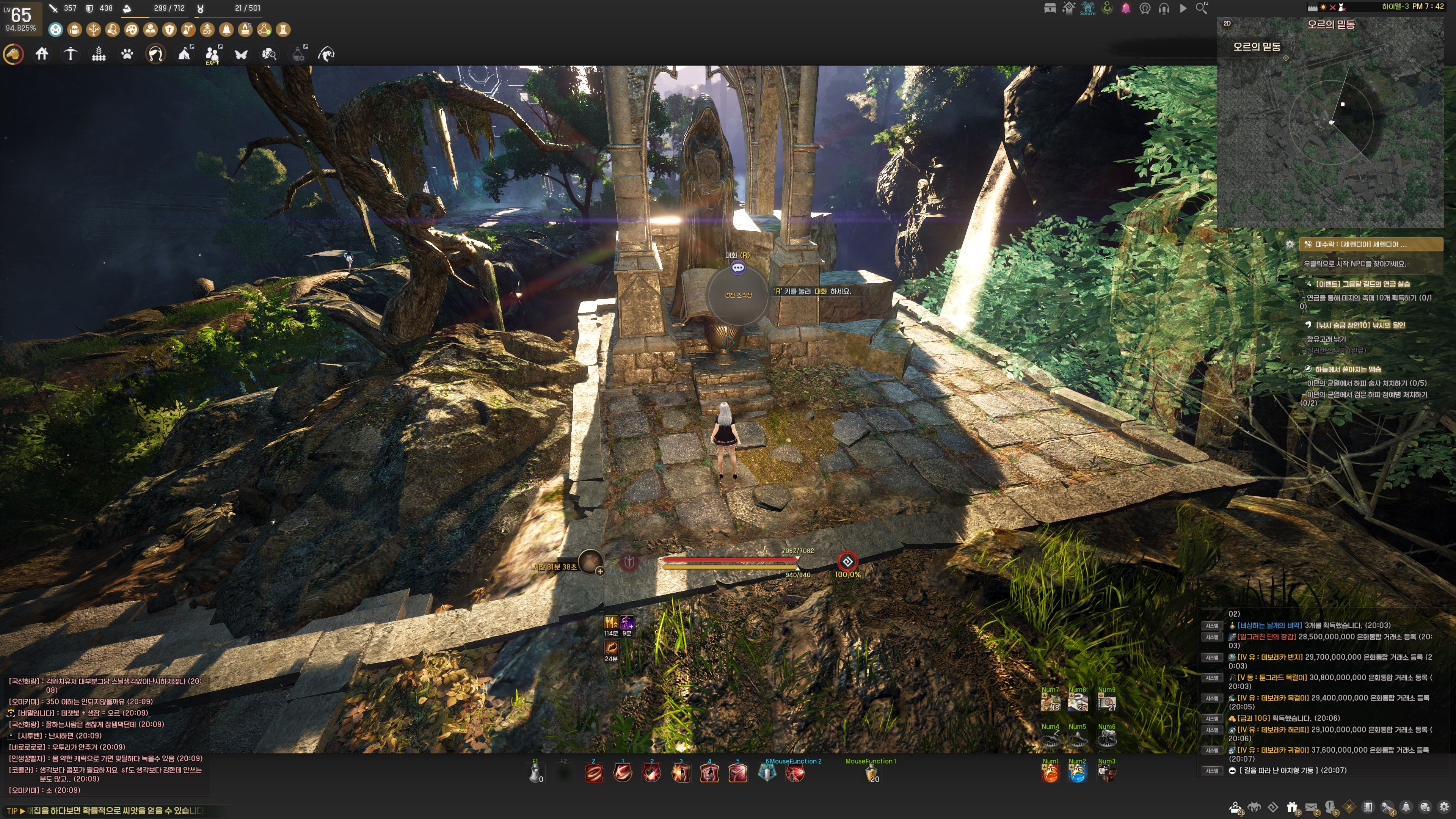Screen dimensions: 1456x819
Task: Open the horse mount icon
Action: pyautogui.click(x=14, y=54)
